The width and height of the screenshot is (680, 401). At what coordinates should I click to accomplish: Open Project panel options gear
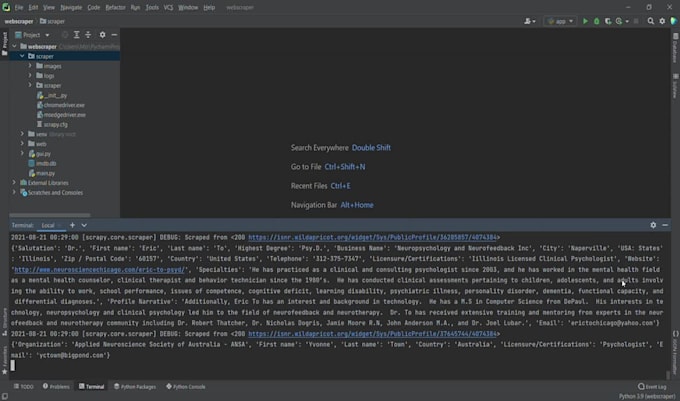(x=102, y=35)
